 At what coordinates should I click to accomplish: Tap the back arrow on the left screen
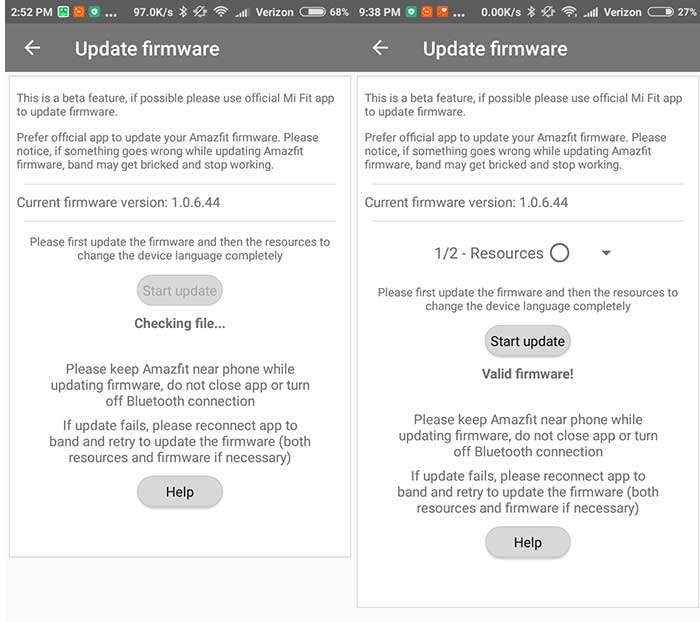coord(32,48)
